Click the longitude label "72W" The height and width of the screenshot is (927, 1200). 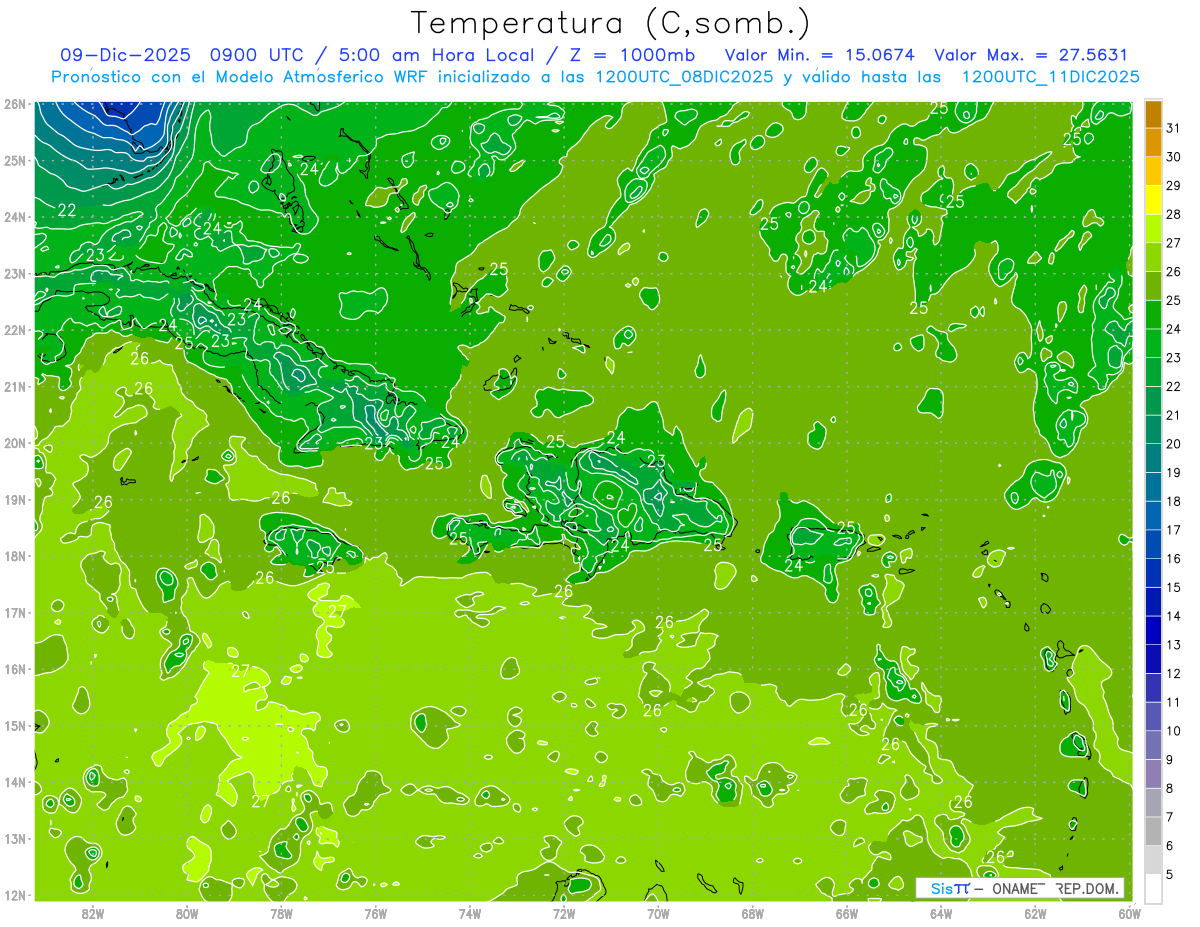(x=564, y=912)
